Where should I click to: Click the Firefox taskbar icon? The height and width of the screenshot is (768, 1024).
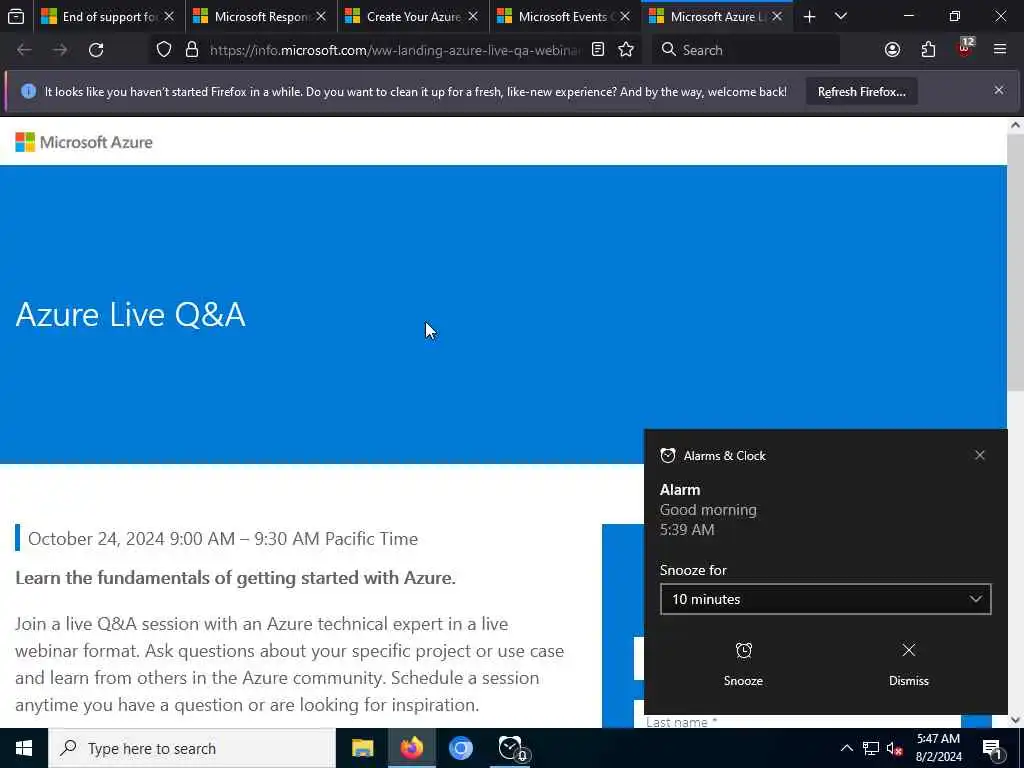(x=411, y=748)
